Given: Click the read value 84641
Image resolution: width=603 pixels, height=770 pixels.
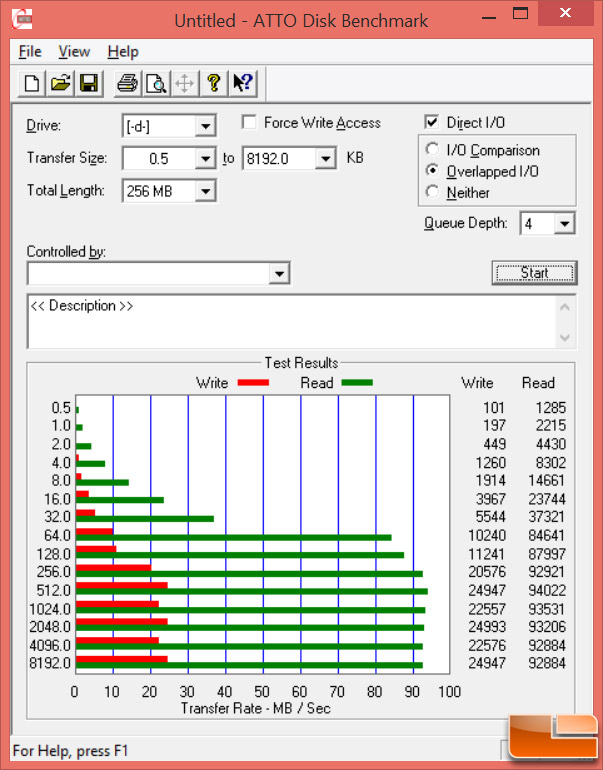Looking at the screenshot, I should click(547, 535).
